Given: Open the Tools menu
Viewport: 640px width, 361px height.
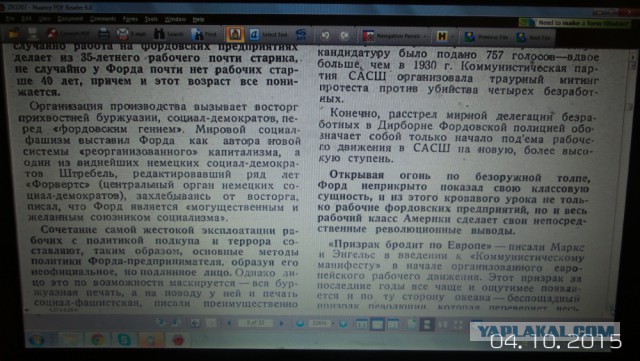Looking at the screenshot, I should point(151,19).
